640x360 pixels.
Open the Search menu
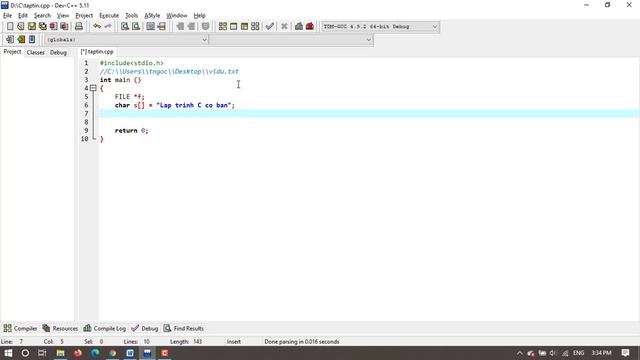click(x=42, y=16)
